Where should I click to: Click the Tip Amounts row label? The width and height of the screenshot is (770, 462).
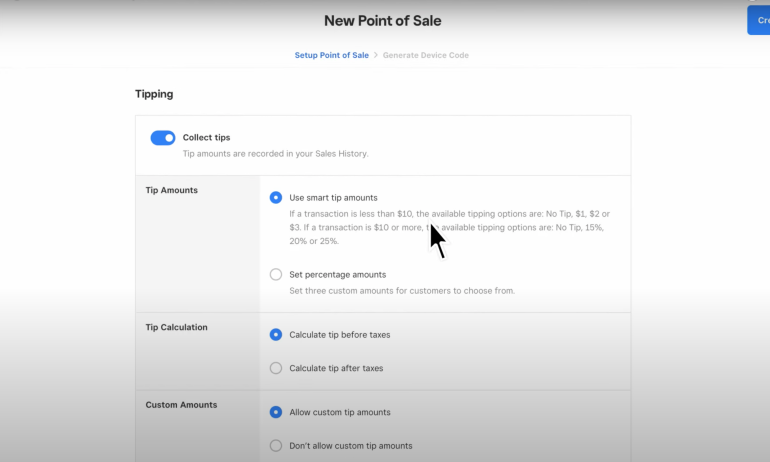172,190
